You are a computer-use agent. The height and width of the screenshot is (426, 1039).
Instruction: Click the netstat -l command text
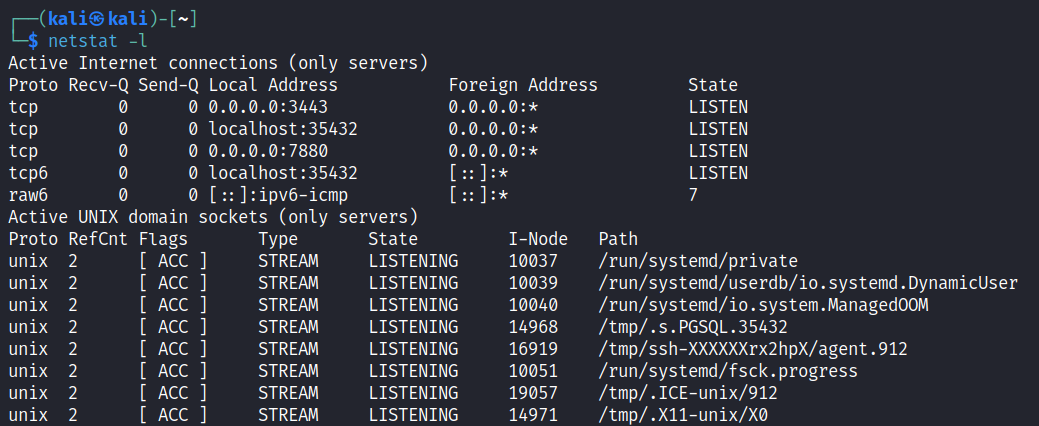(x=97, y=41)
